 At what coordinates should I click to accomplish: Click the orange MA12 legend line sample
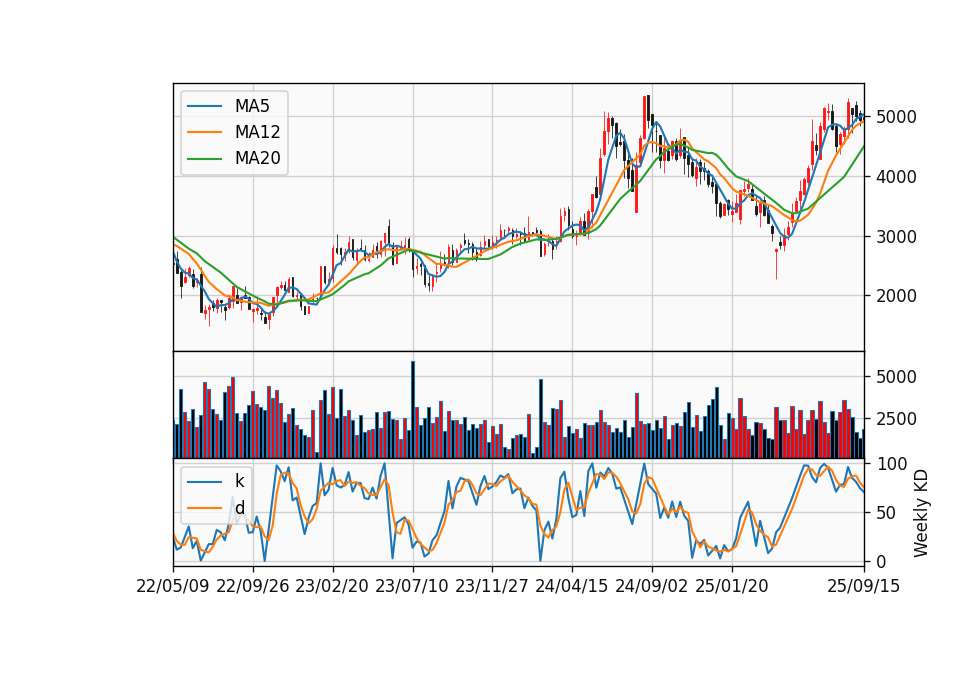204,132
